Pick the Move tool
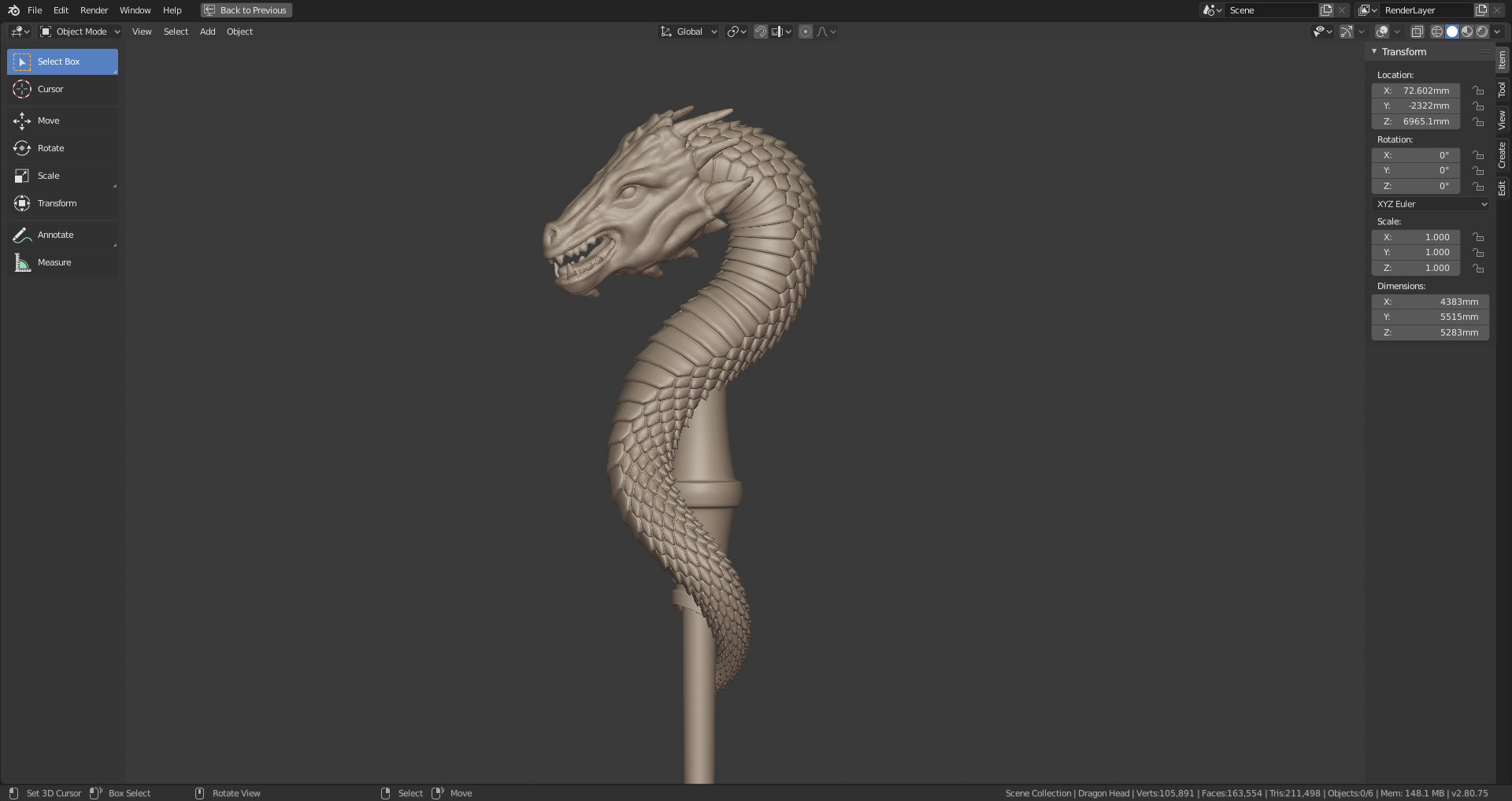The image size is (1512, 801). [62, 121]
